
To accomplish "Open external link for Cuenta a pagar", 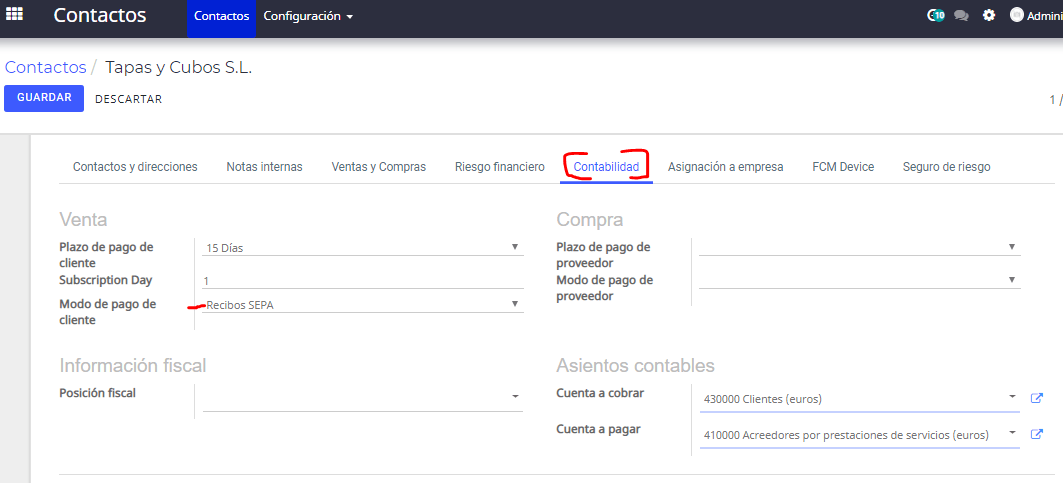I will [x=1037, y=433].
